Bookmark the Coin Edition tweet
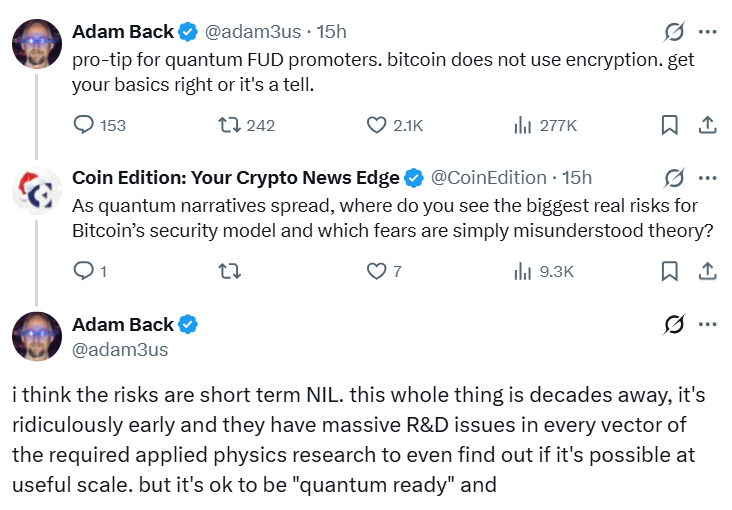The image size is (732, 510). click(670, 271)
